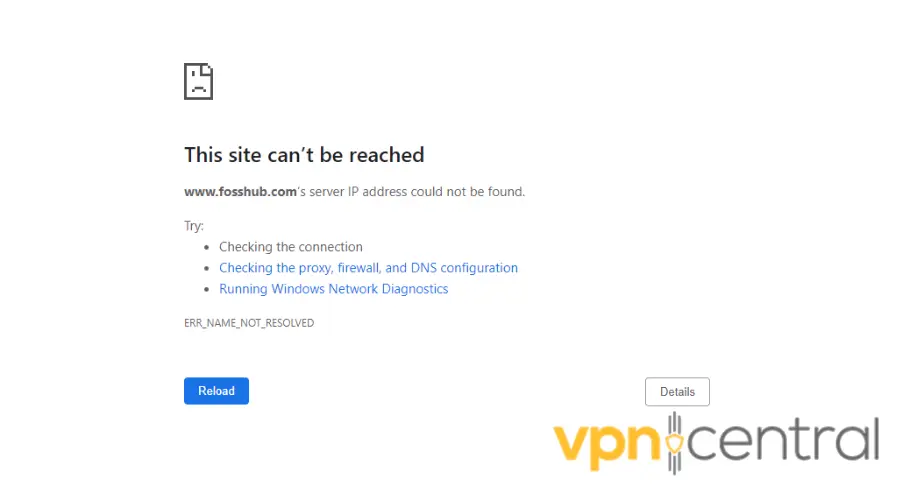Click the frowning mouth inside the page icon
Image resolution: width=900 pixels, height=500 pixels.
tap(199, 89)
